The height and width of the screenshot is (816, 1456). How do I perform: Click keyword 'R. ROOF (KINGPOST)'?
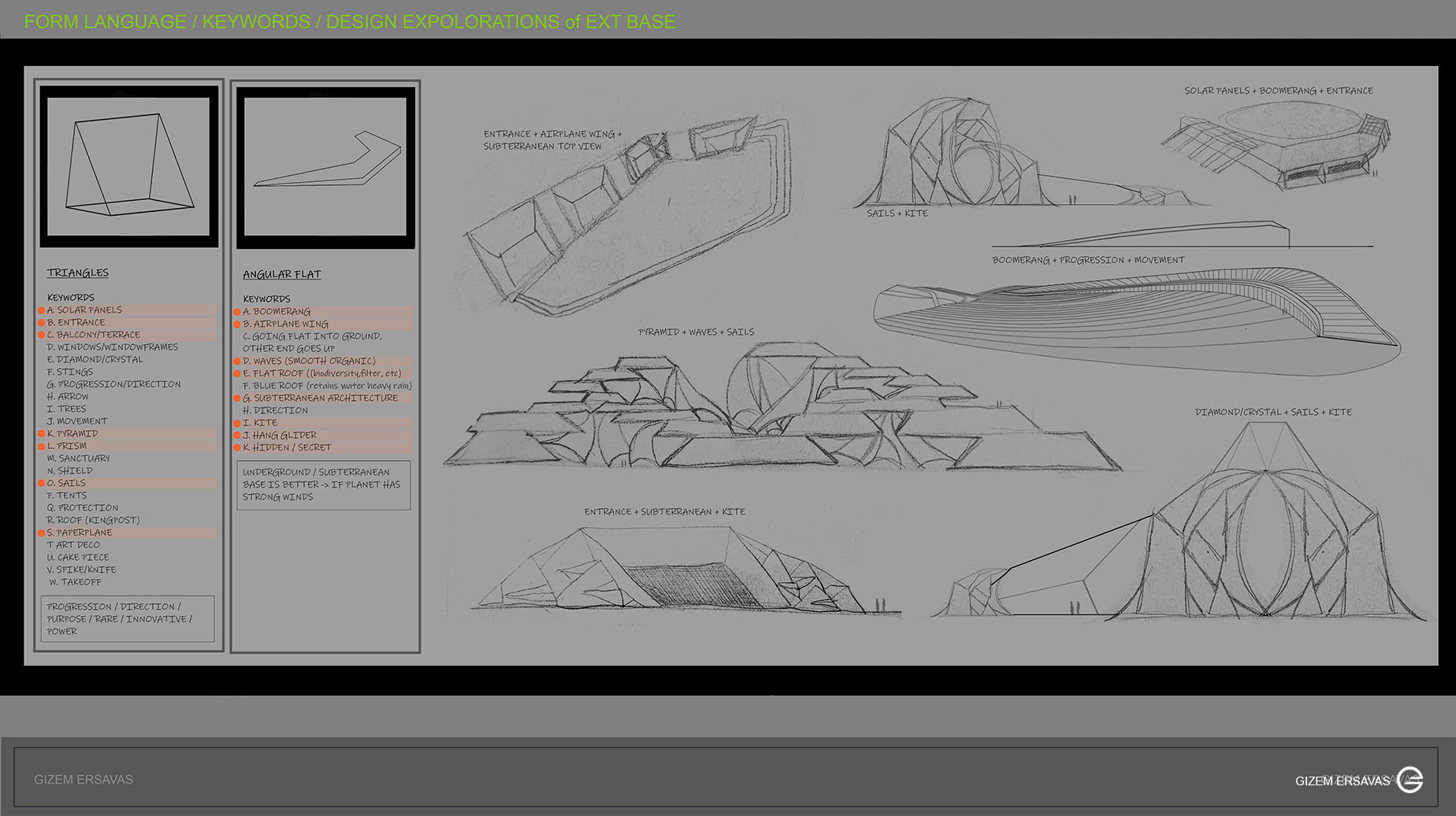click(93, 521)
